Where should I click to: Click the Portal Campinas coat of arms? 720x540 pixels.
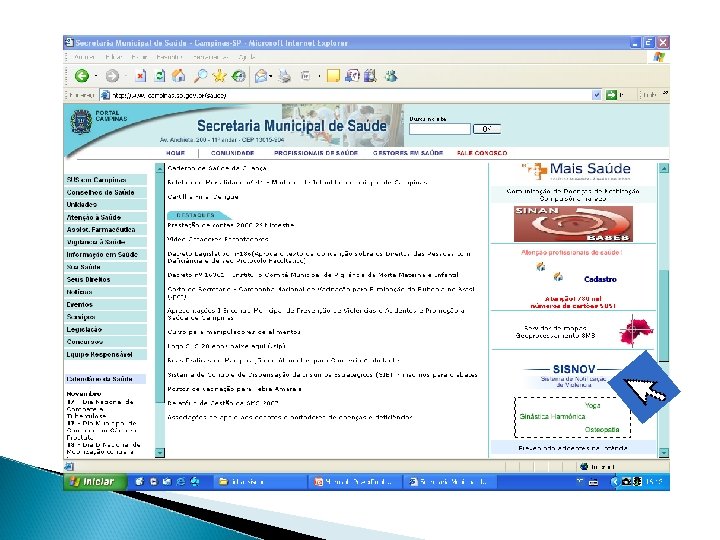coord(81,122)
